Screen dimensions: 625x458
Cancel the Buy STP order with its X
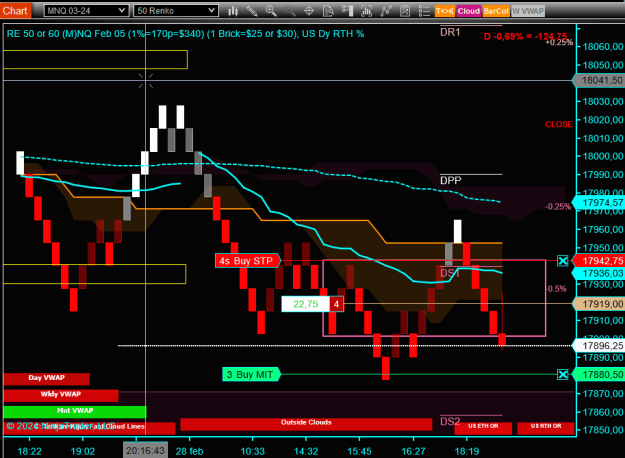[562, 261]
